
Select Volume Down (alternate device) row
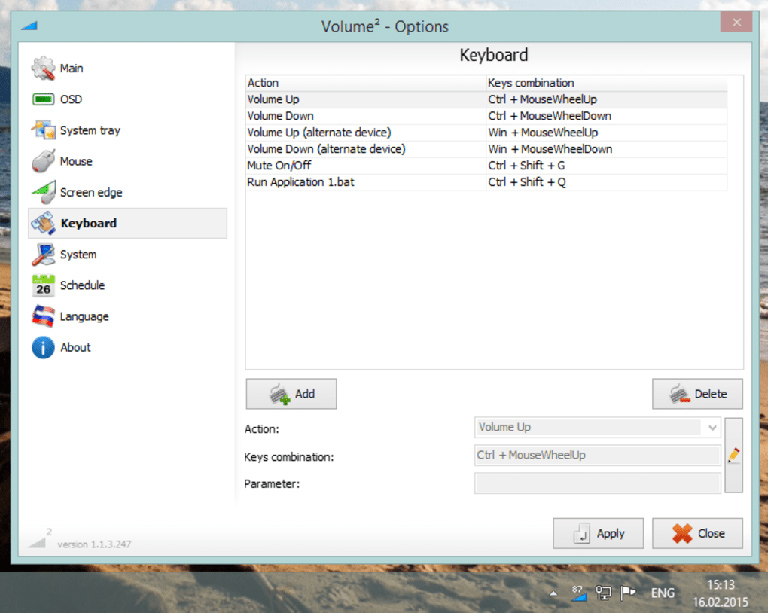[x=486, y=149]
